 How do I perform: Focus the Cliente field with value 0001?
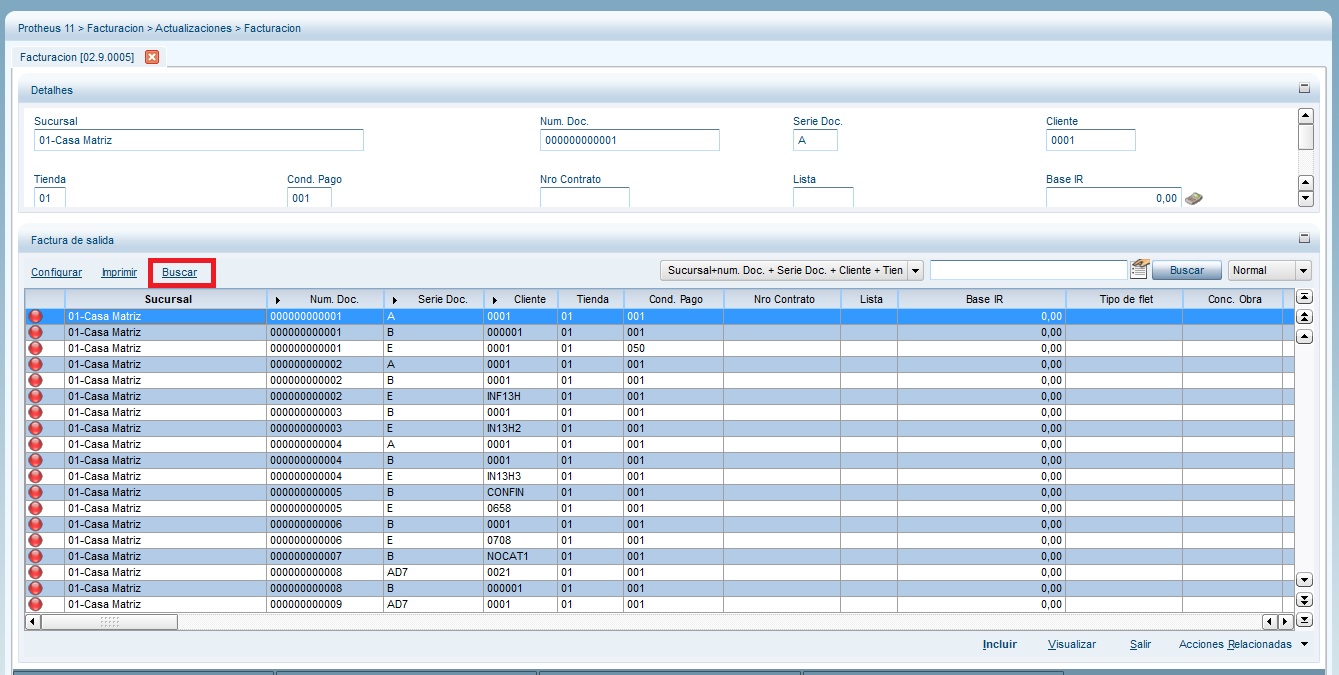click(1091, 140)
